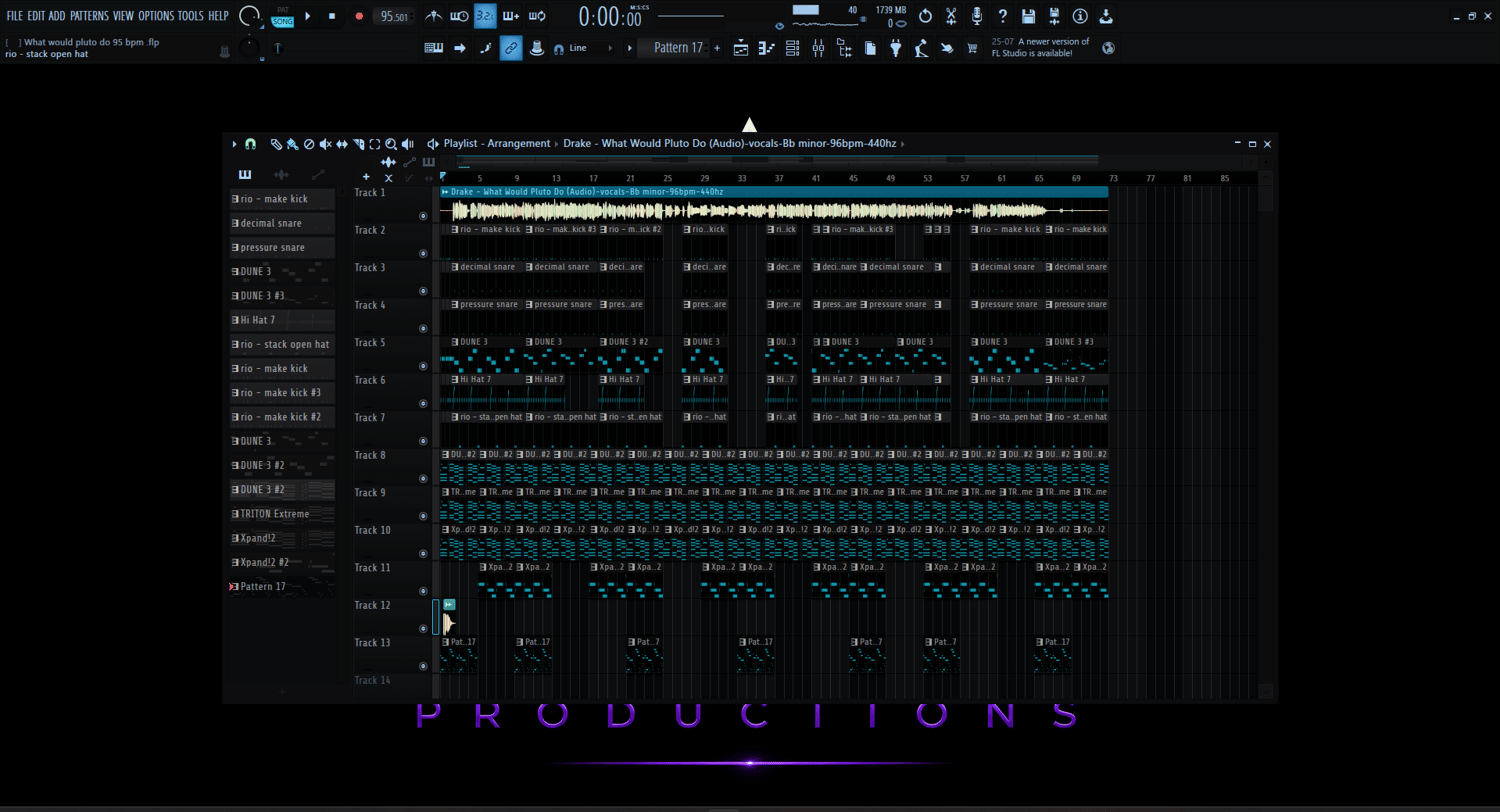This screenshot has width=1500, height=812.
Task: Mute Track 1 with its green switch
Action: (x=423, y=216)
